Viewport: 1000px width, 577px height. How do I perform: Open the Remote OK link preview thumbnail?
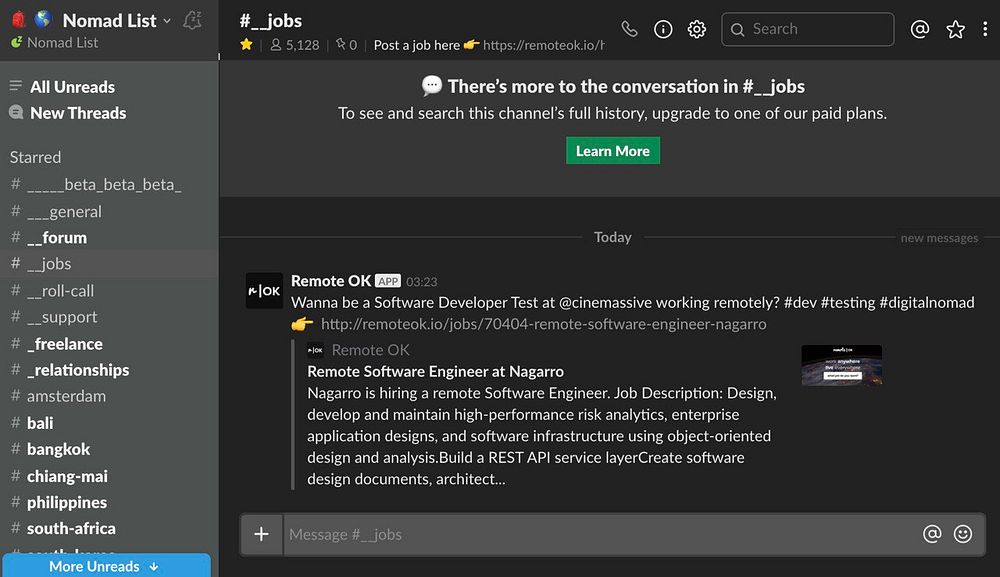pyautogui.click(x=841, y=365)
